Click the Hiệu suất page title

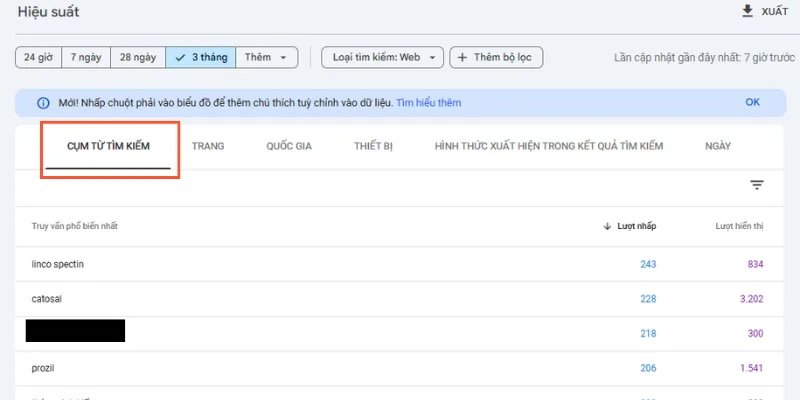pos(48,12)
